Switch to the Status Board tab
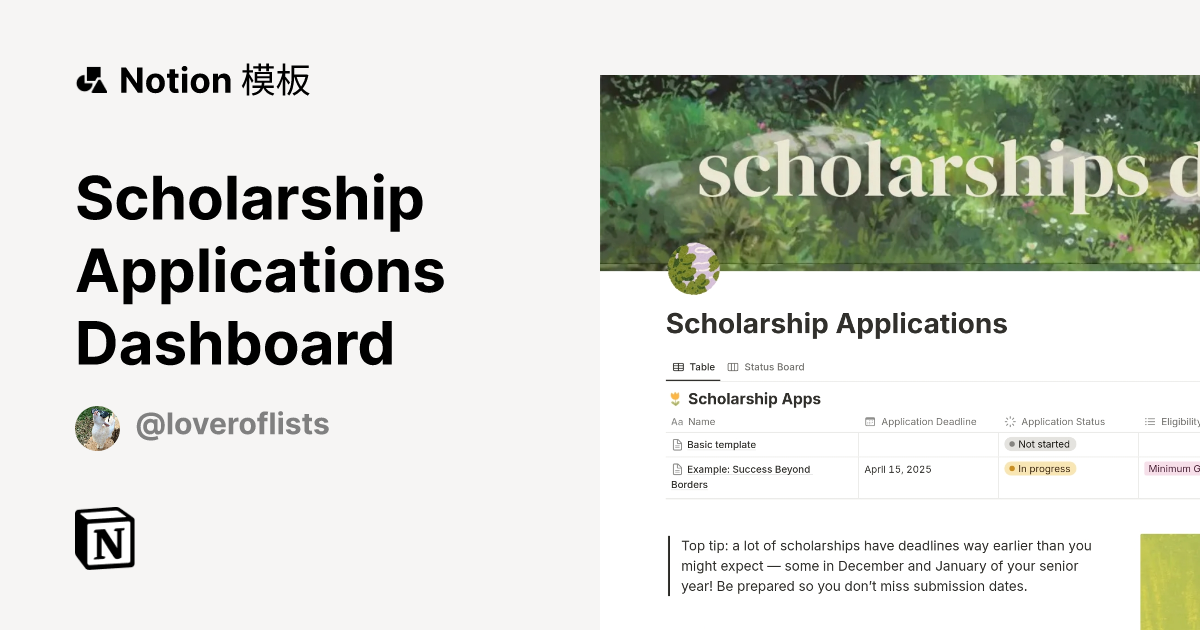Image resolution: width=1200 pixels, height=630 pixels. tap(766, 367)
